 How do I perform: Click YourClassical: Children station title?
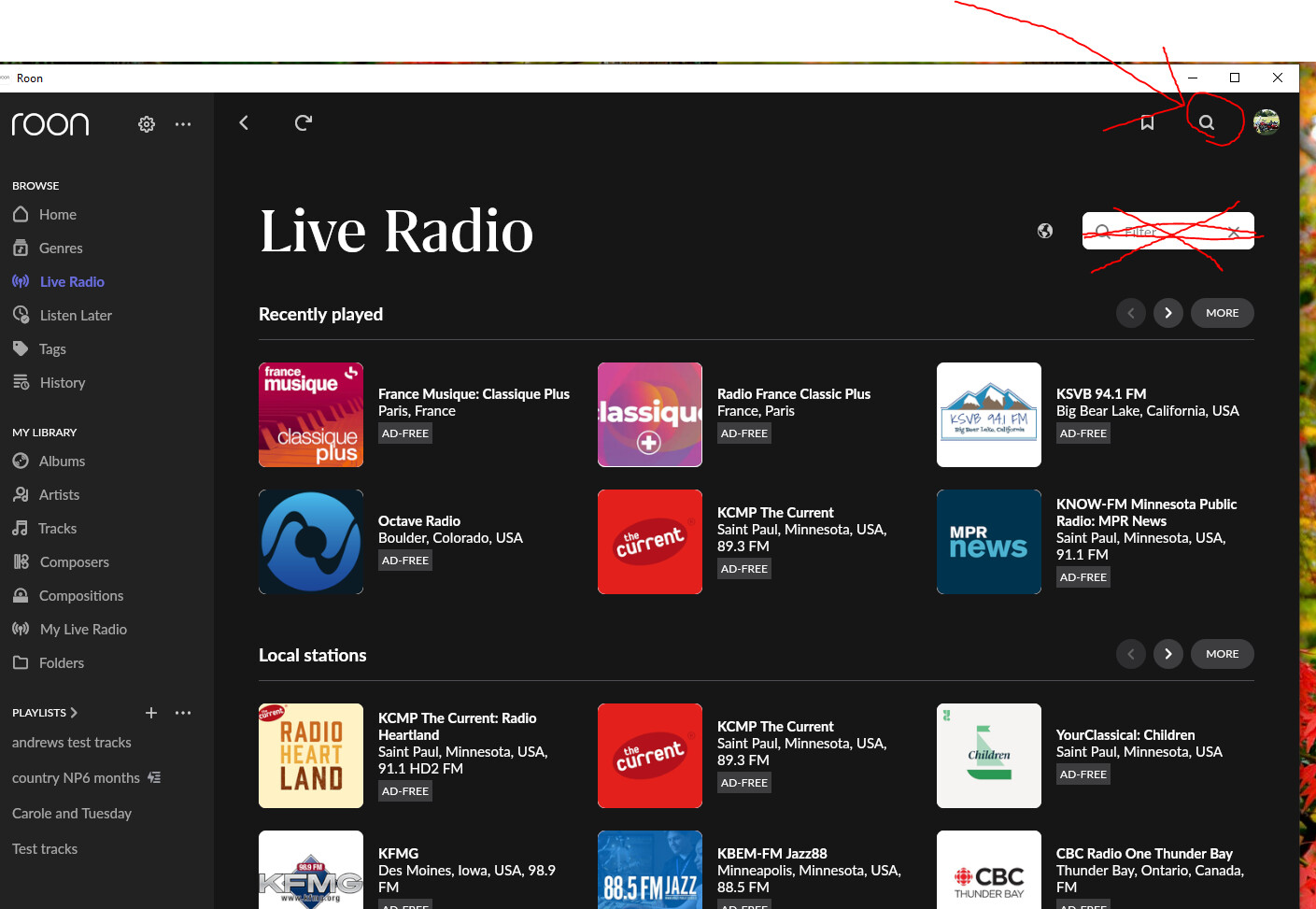[1125, 735]
